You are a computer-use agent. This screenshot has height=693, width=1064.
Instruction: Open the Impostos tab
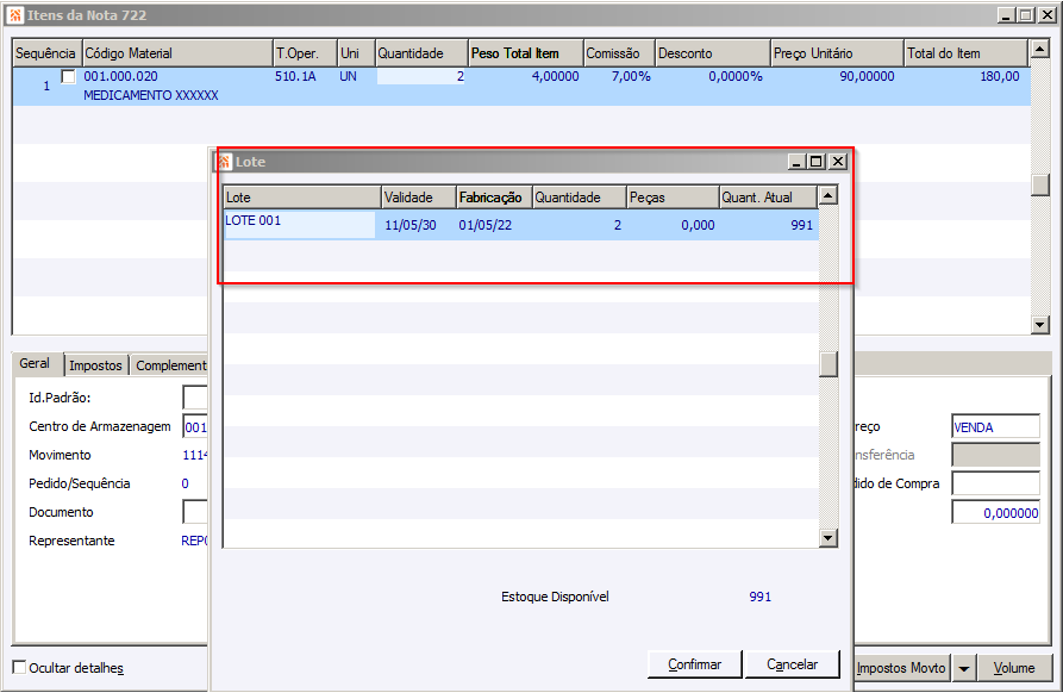point(96,365)
